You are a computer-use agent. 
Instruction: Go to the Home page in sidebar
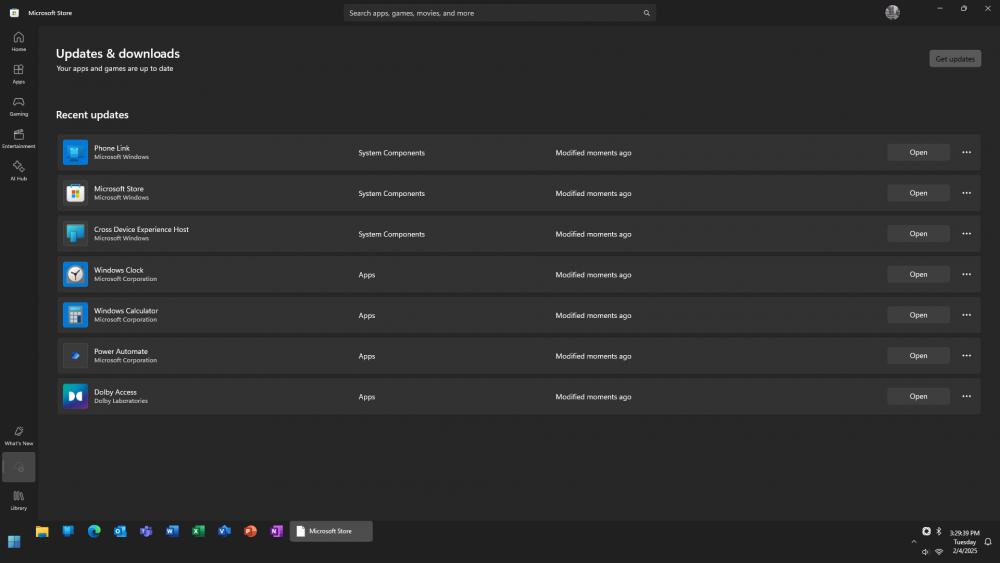pyautogui.click(x=18, y=41)
